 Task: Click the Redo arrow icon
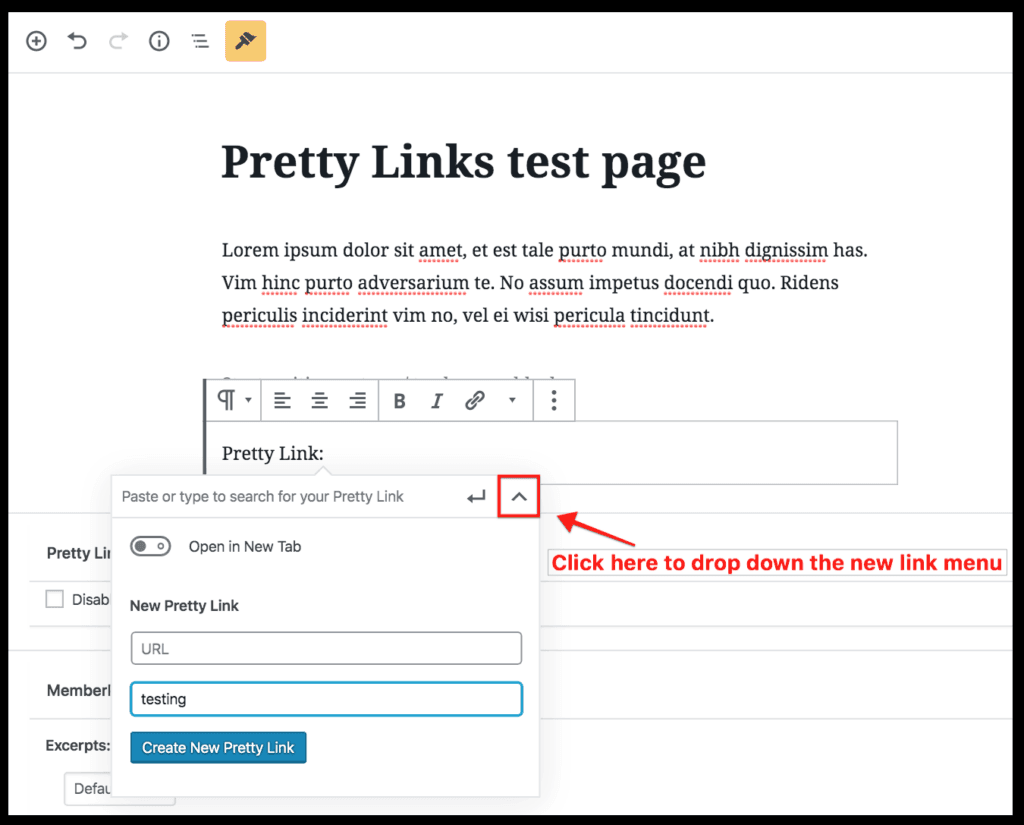118,41
